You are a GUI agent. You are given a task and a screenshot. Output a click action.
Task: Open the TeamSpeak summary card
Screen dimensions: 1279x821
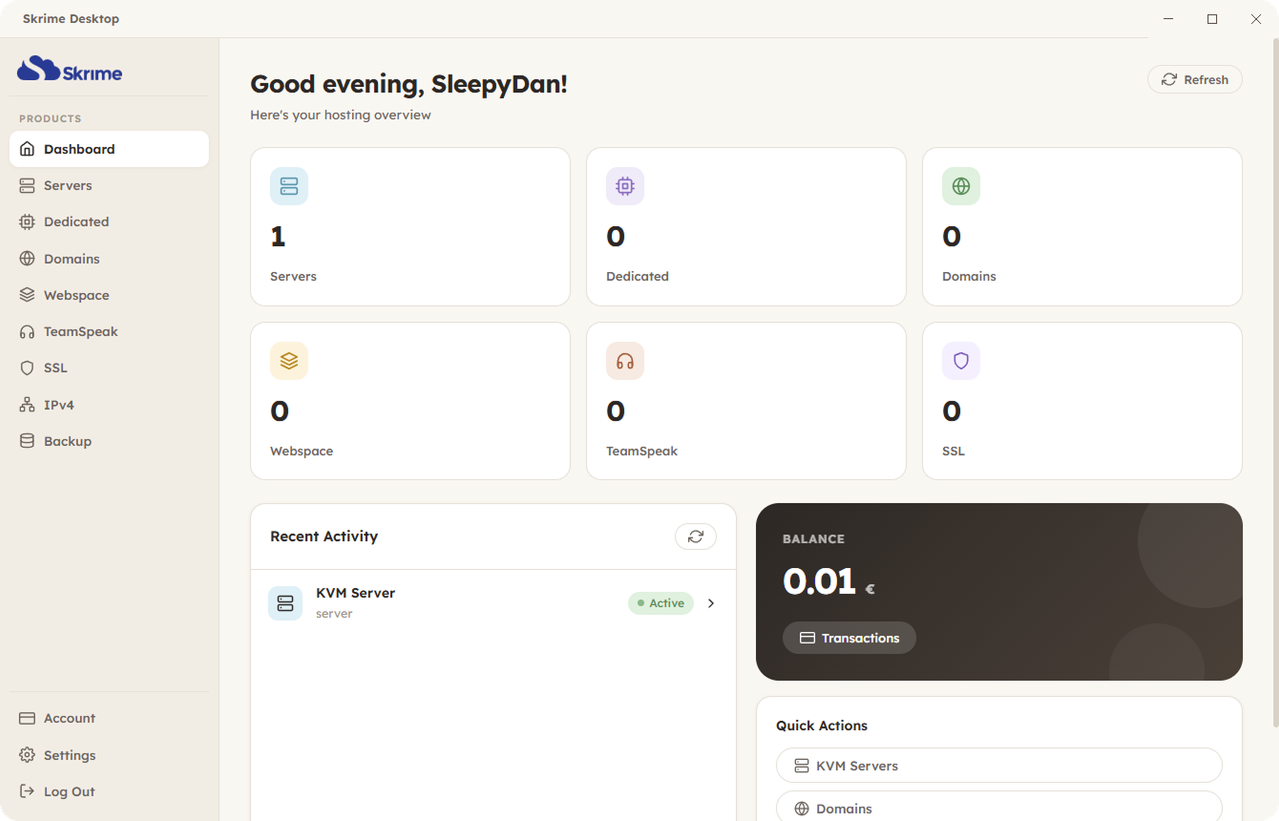(x=746, y=401)
